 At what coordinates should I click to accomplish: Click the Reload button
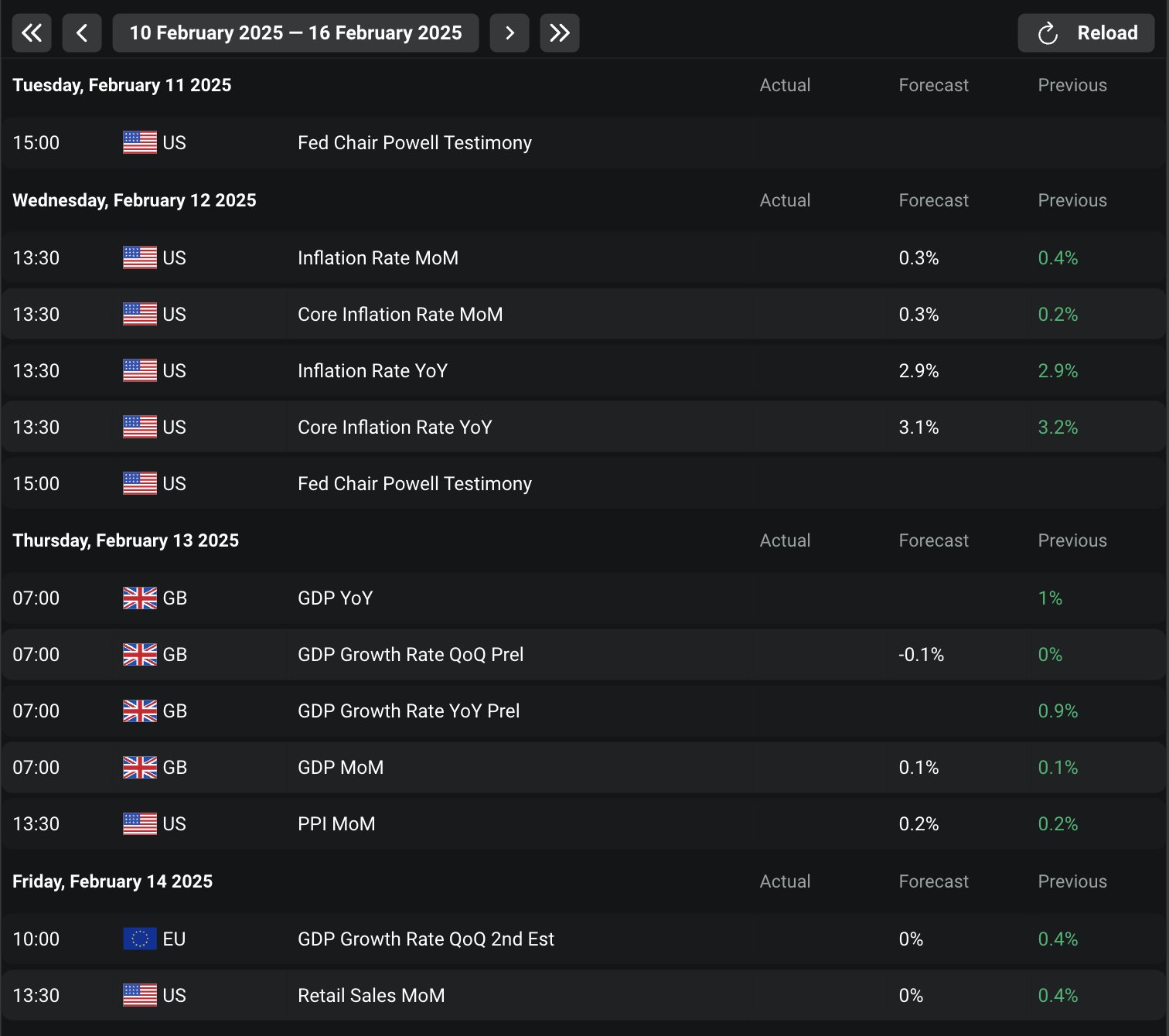point(1085,33)
